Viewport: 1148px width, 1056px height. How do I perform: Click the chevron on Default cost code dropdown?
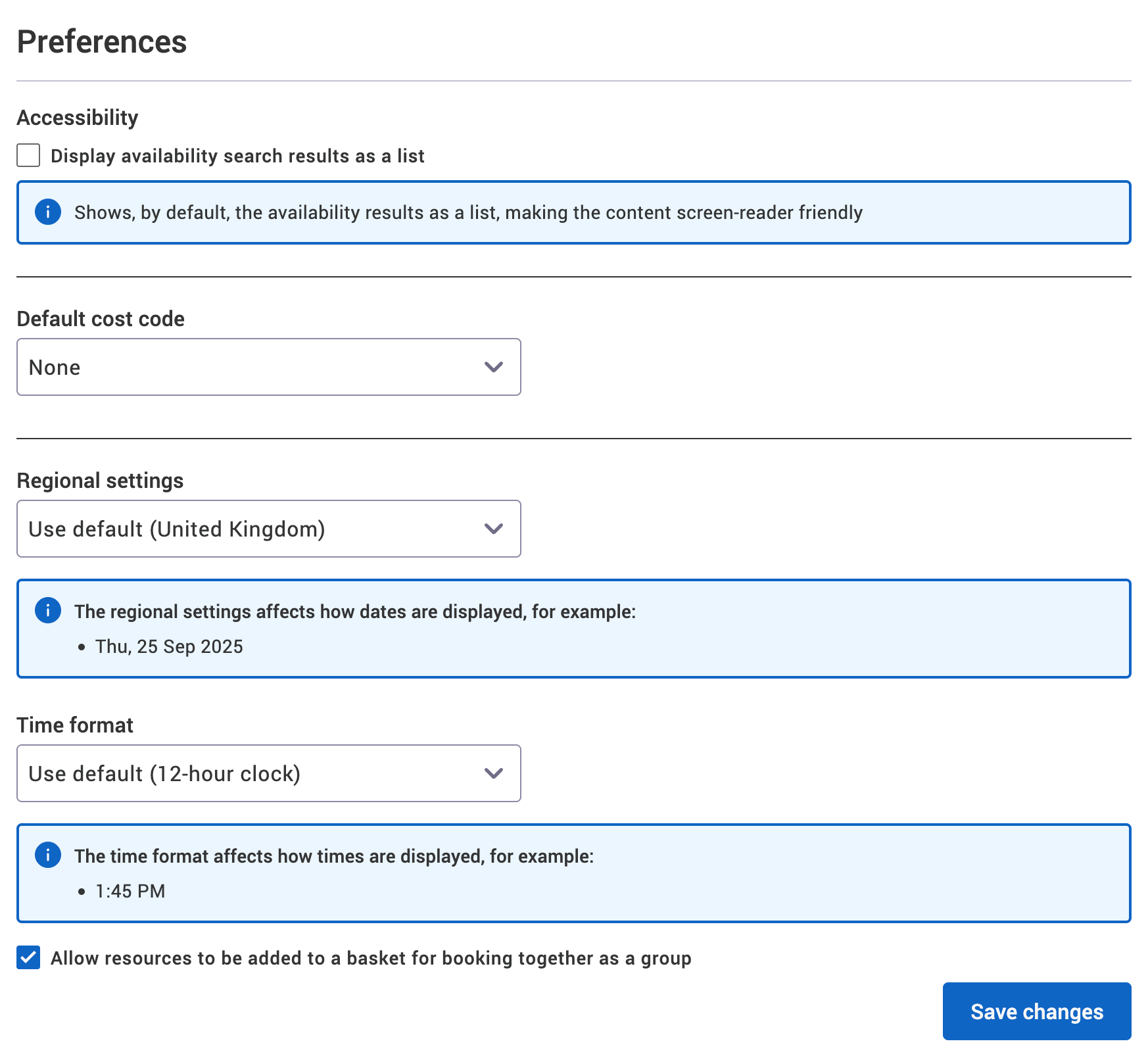pos(494,367)
